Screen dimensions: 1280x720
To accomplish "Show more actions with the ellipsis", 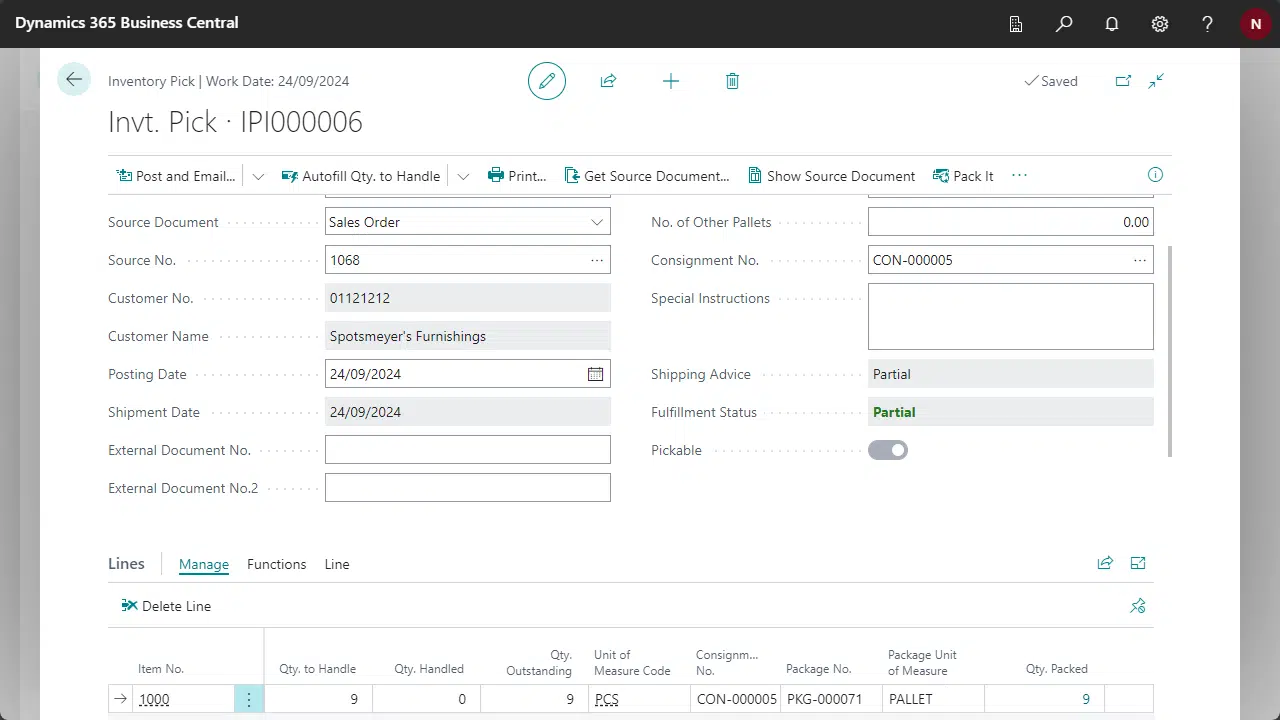I will tap(1019, 175).
